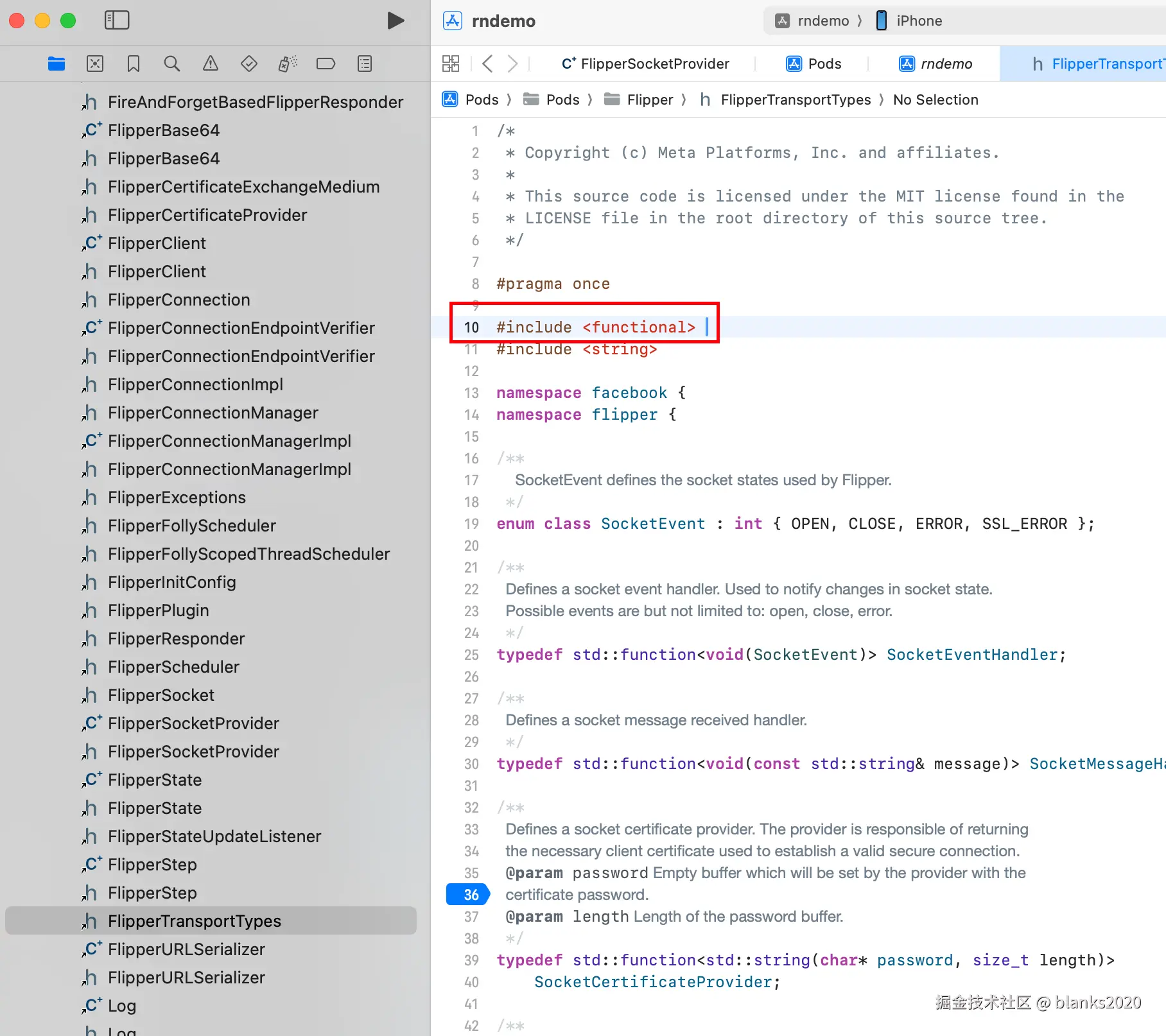Click the Pods folder breadcrumb in jump bar
Viewport: 1166px width, 1036px height.
tap(552, 99)
